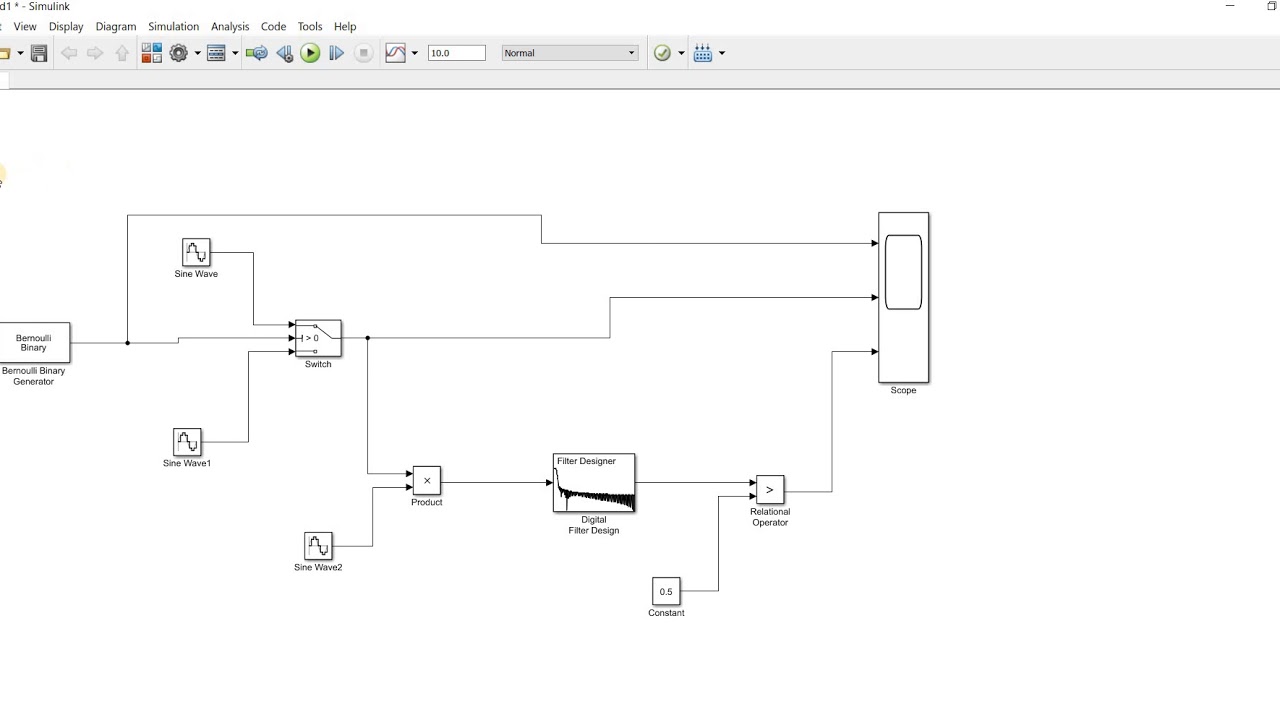Screen dimensions: 1280x720
Task: Select the Switch block
Action: (x=318, y=338)
